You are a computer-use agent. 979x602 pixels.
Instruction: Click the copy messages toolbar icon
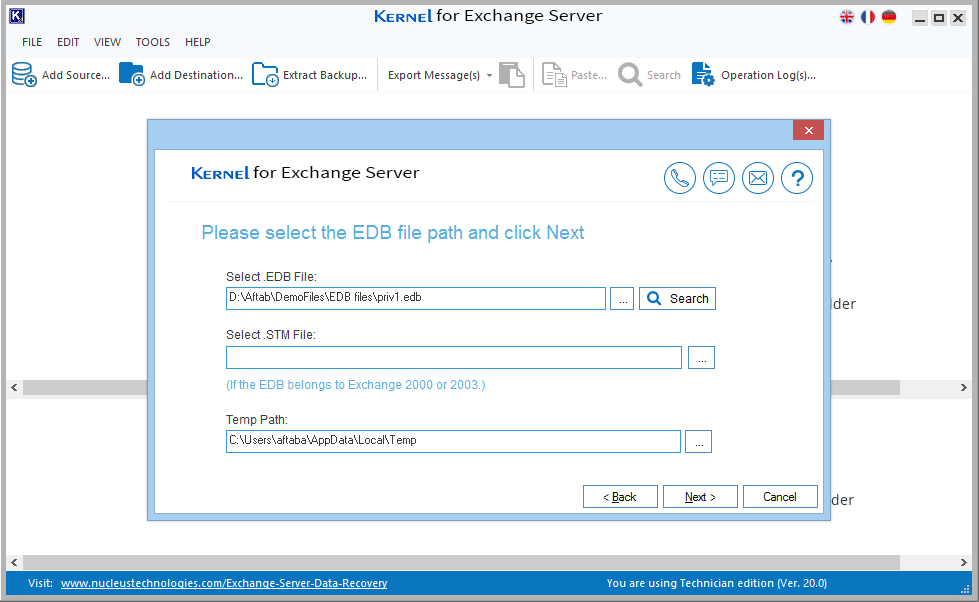(512, 75)
